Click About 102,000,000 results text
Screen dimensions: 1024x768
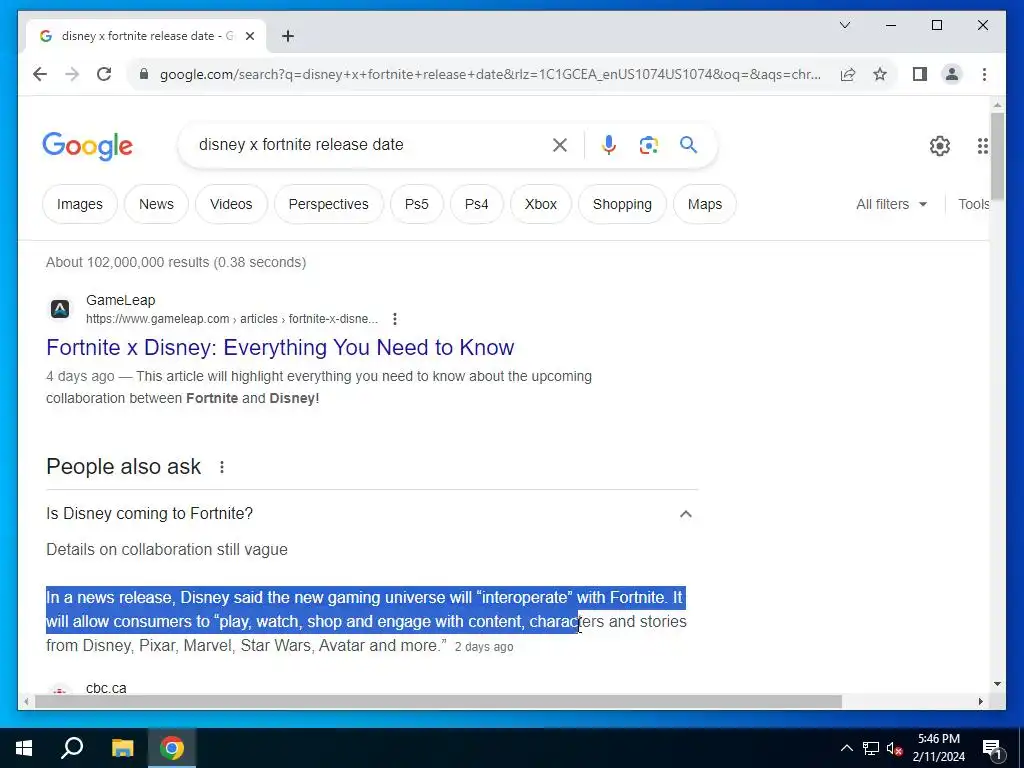click(x=176, y=262)
